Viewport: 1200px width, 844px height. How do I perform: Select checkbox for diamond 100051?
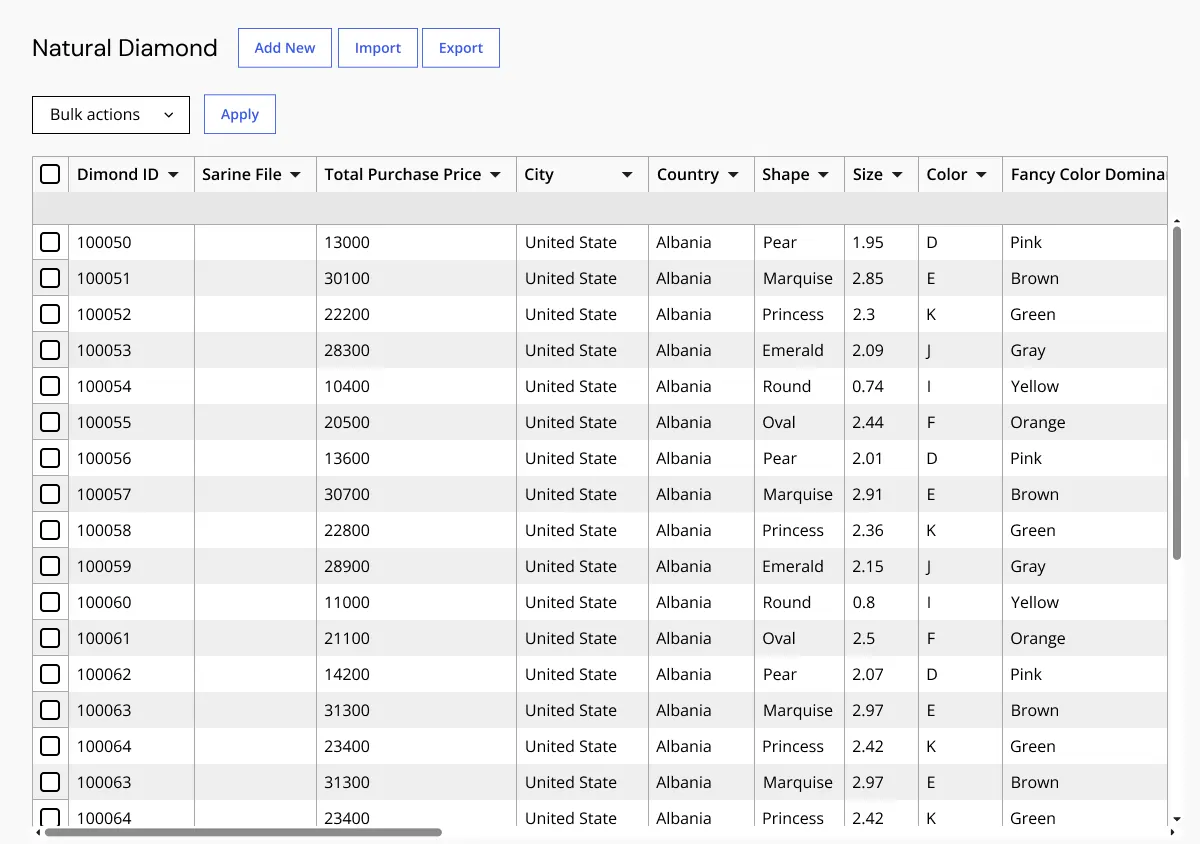(x=50, y=278)
